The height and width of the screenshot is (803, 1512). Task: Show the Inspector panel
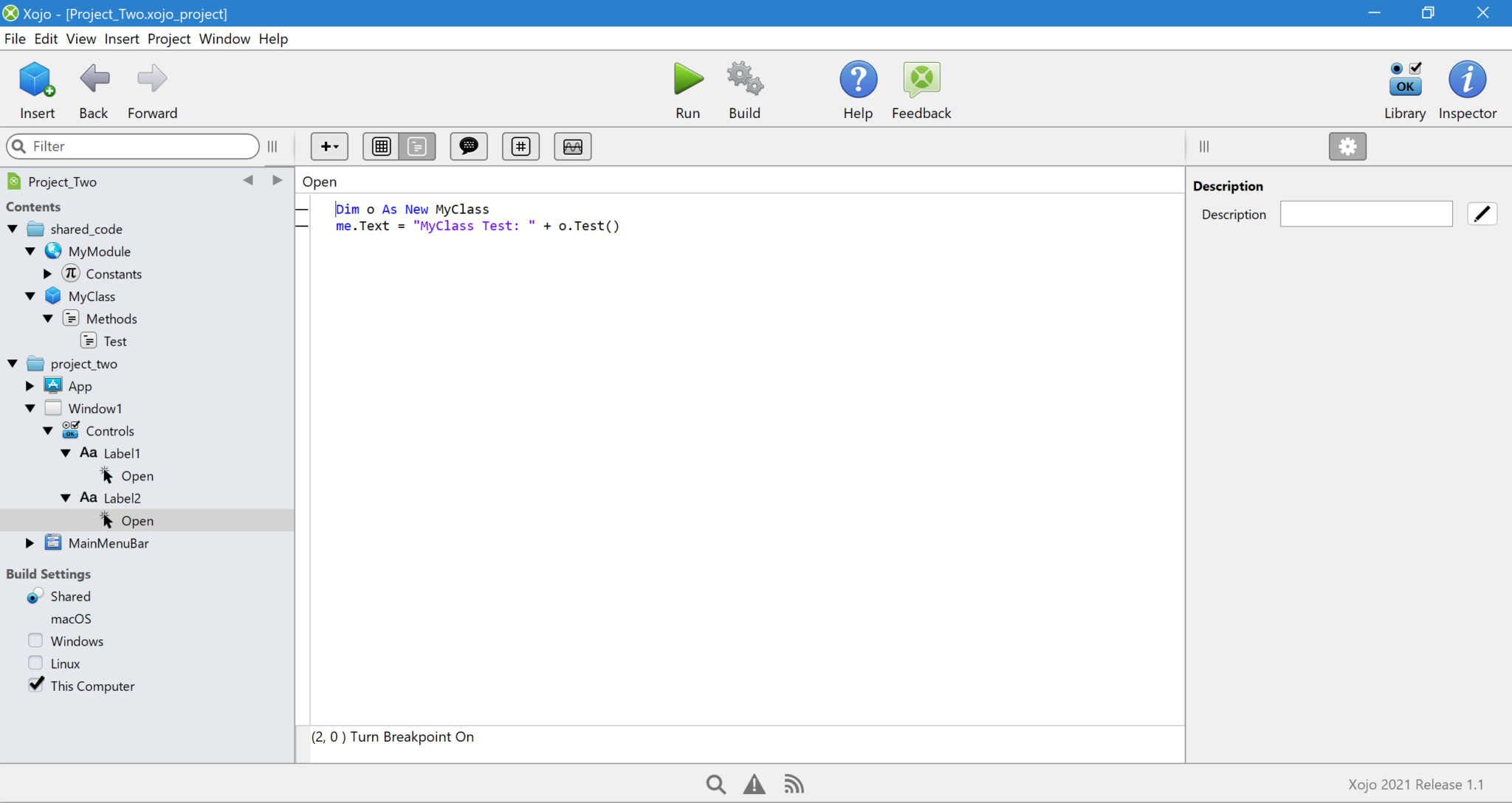click(x=1467, y=90)
